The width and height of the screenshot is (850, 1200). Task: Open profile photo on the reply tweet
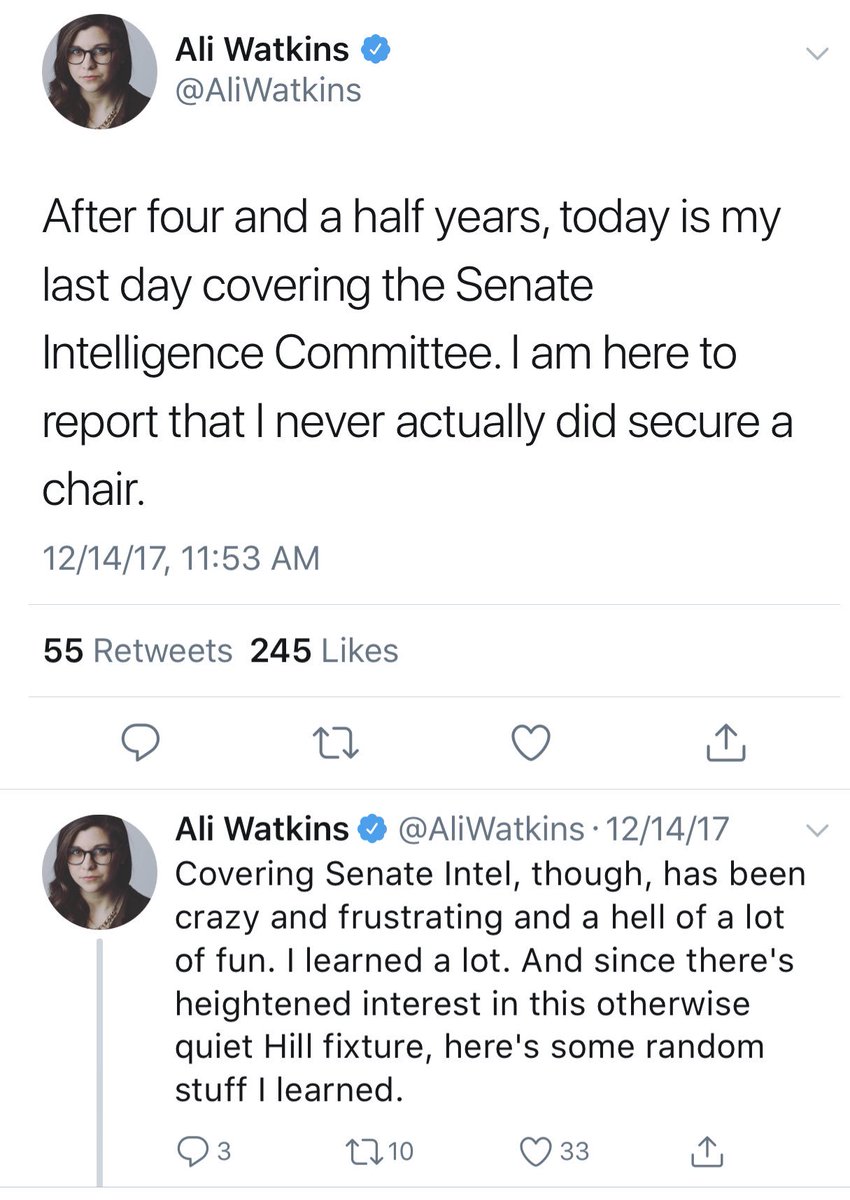pyautogui.click(x=99, y=870)
